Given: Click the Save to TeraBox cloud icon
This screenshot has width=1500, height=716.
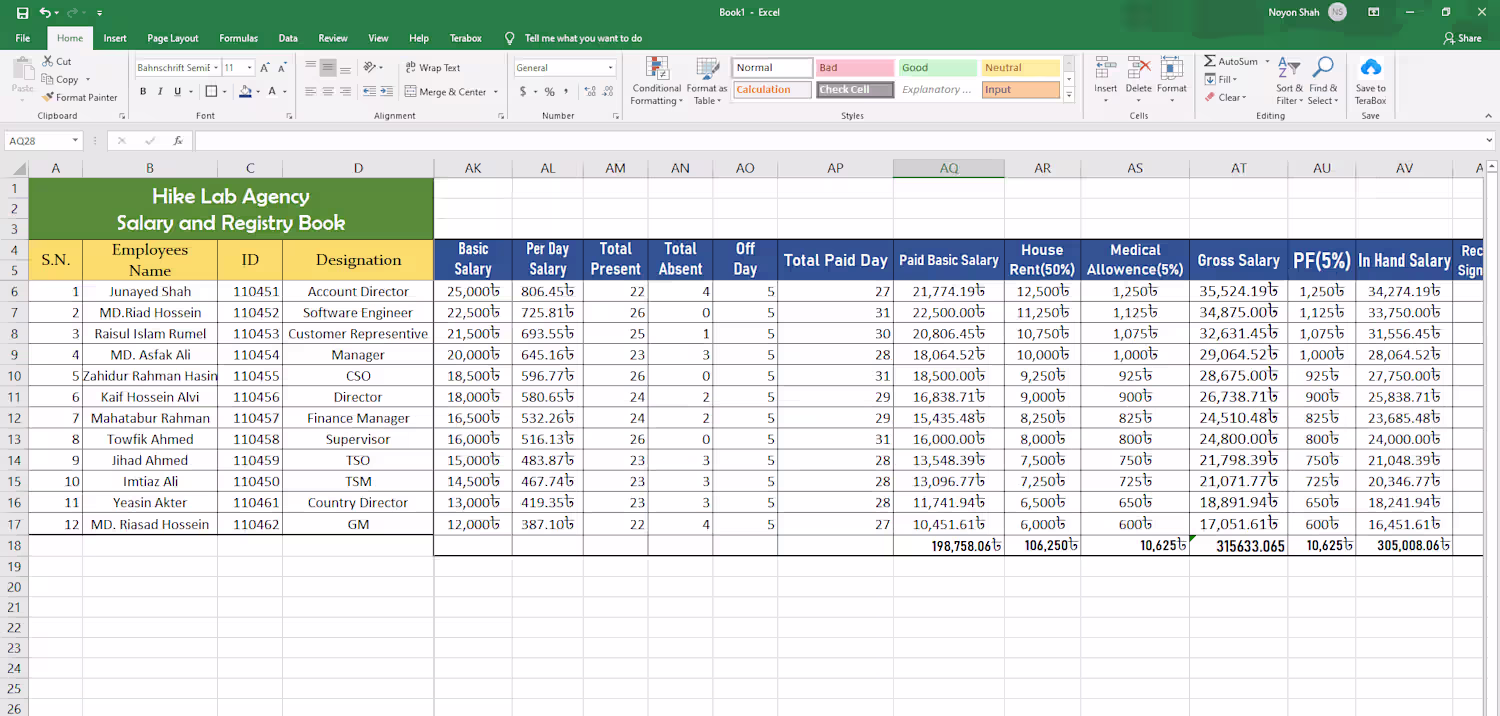Looking at the screenshot, I should [x=1370, y=68].
